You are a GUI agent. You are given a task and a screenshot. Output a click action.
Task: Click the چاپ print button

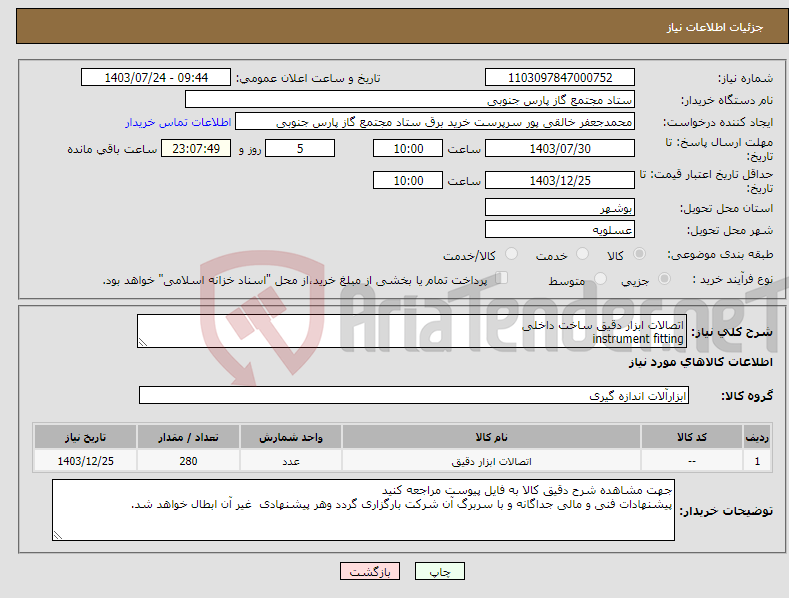(440, 571)
